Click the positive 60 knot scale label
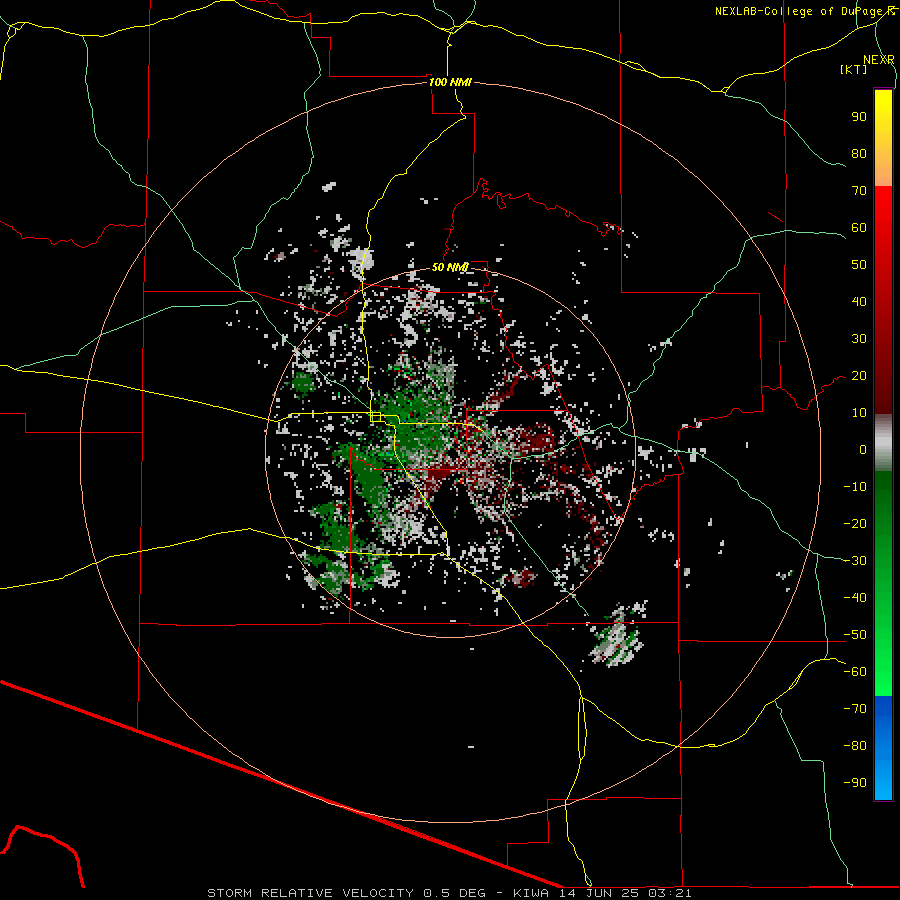This screenshot has height=900, width=900. click(x=859, y=227)
